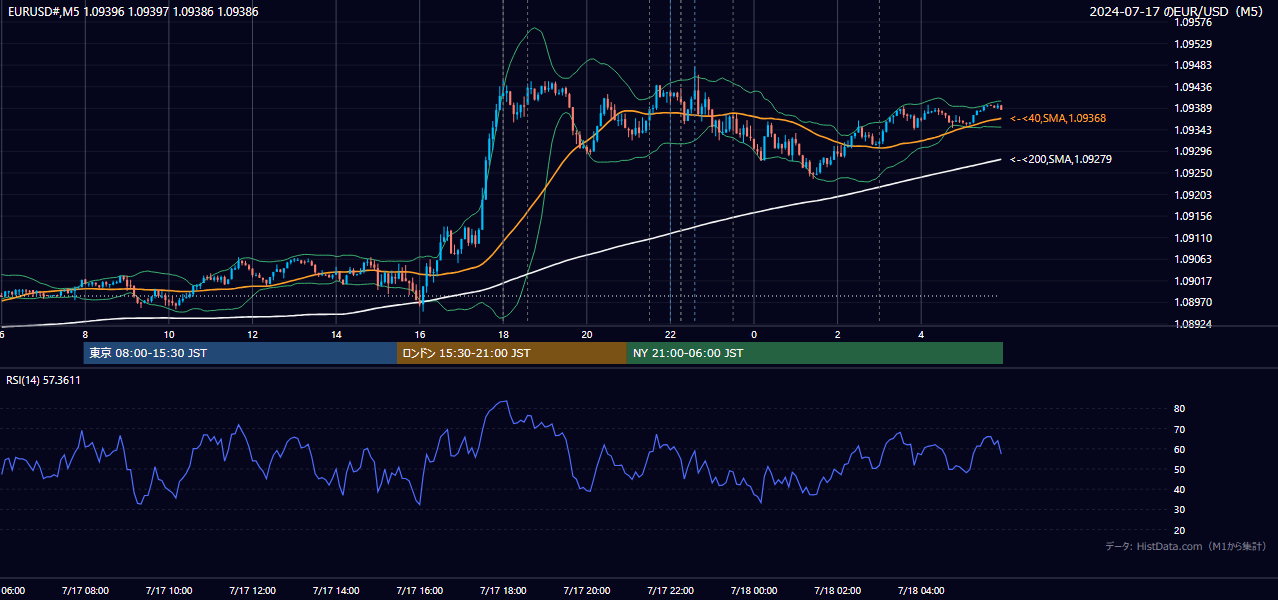Image resolution: width=1278 pixels, height=600 pixels.
Task: Click the 7/17 14:00 bottom time label
Action: click(x=336, y=591)
